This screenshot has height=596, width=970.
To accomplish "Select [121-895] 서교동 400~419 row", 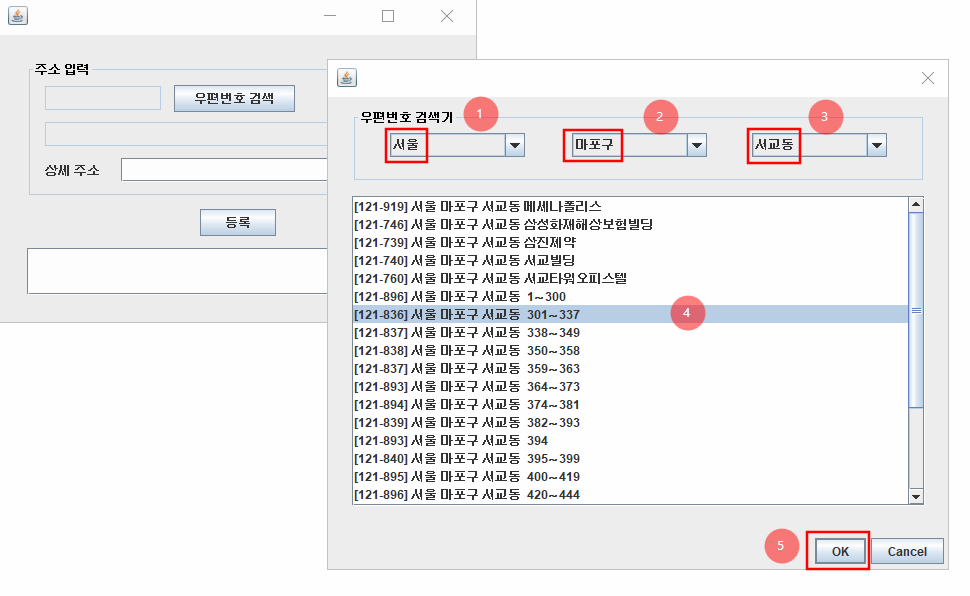I will pyautogui.click(x=630, y=477).
